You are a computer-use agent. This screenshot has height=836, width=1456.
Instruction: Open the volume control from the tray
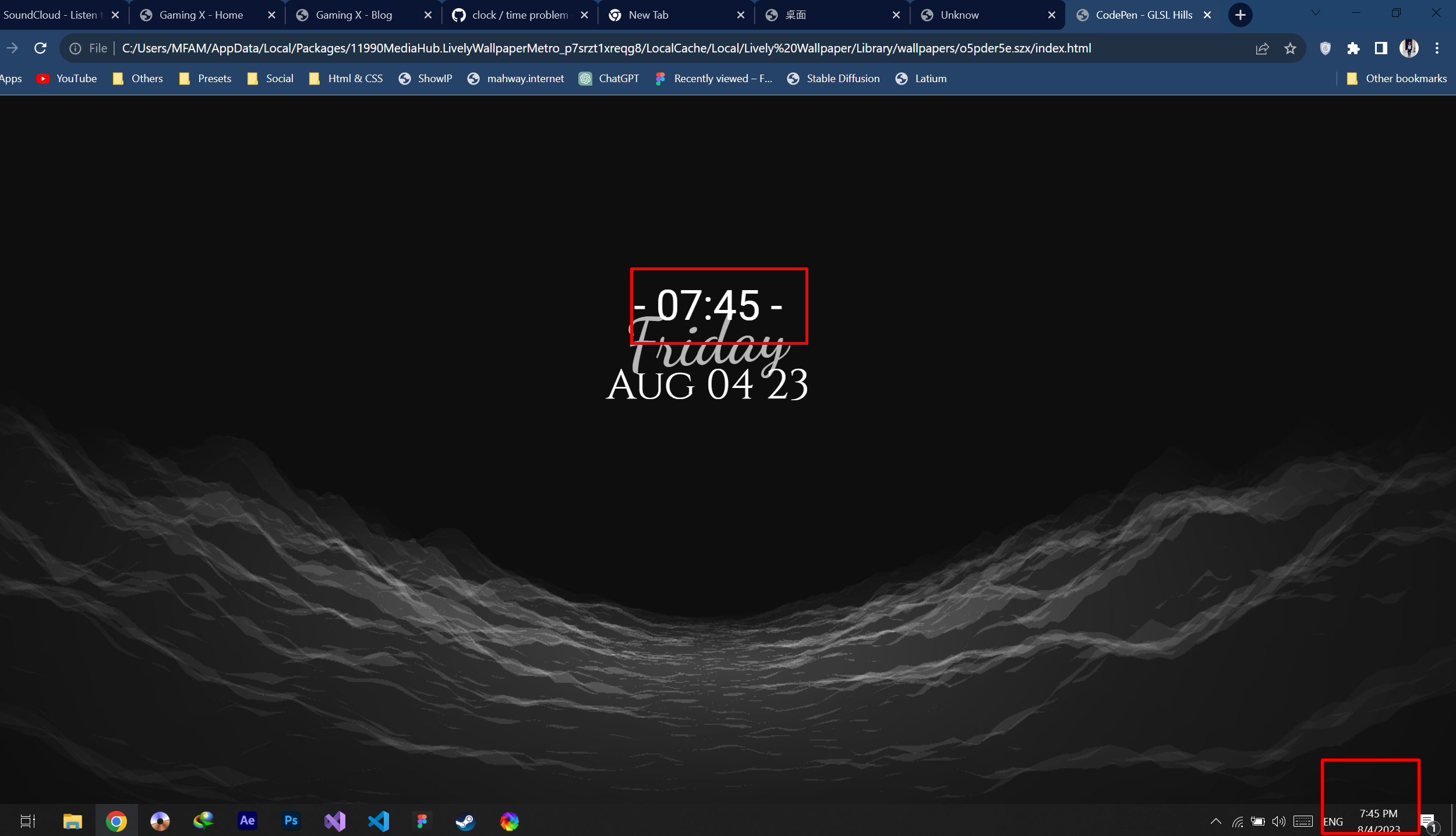click(1279, 820)
